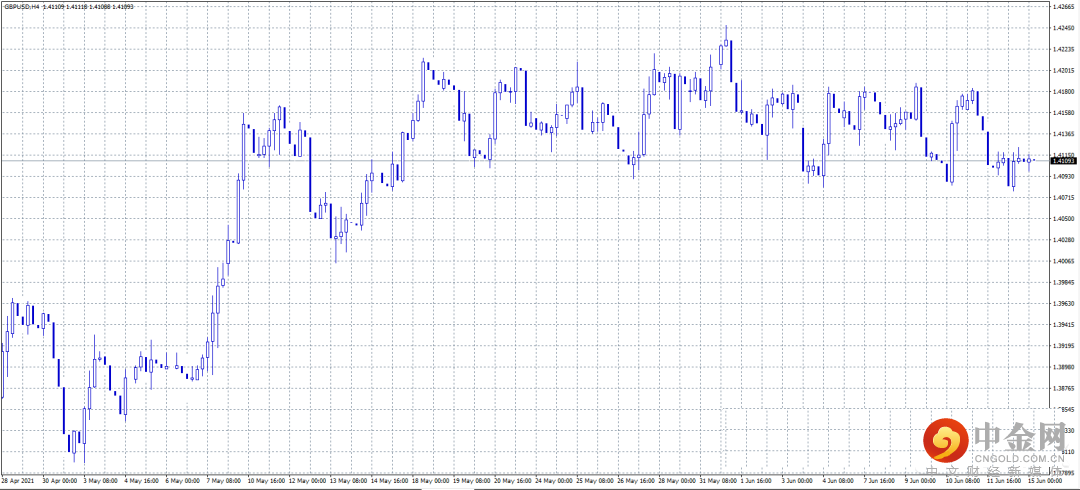Click the 1.41580 price axis label
The width and height of the screenshot is (1080, 490).
[1062, 113]
